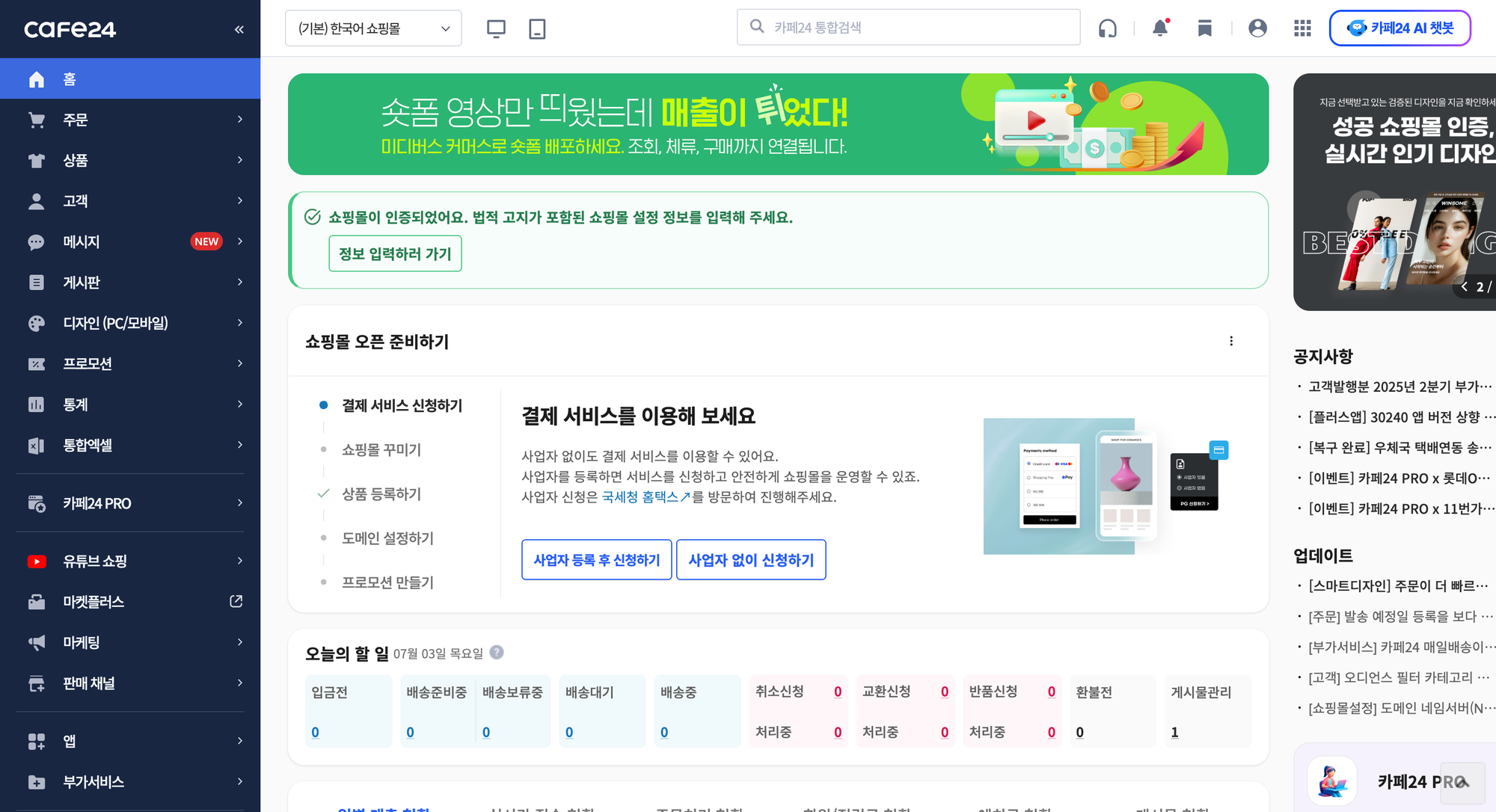Expand the 부가서비스 menu chevron
1496x812 pixels.
(x=240, y=781)
